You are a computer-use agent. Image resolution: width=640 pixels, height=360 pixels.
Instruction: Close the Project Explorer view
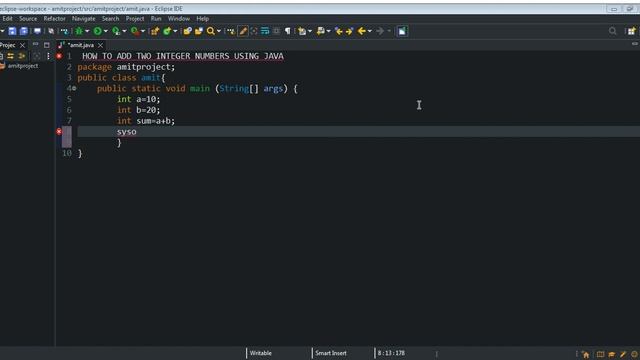point(22,45)
